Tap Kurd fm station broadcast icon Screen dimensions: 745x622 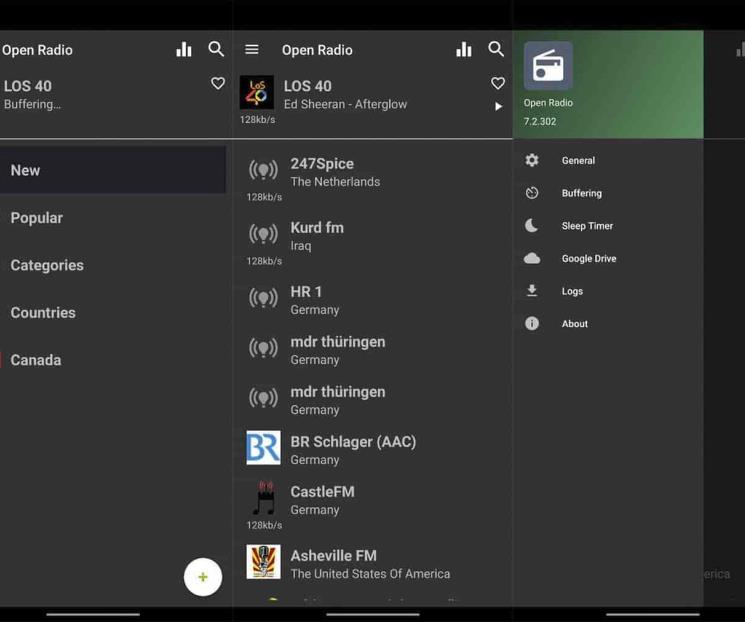(263, 234)
